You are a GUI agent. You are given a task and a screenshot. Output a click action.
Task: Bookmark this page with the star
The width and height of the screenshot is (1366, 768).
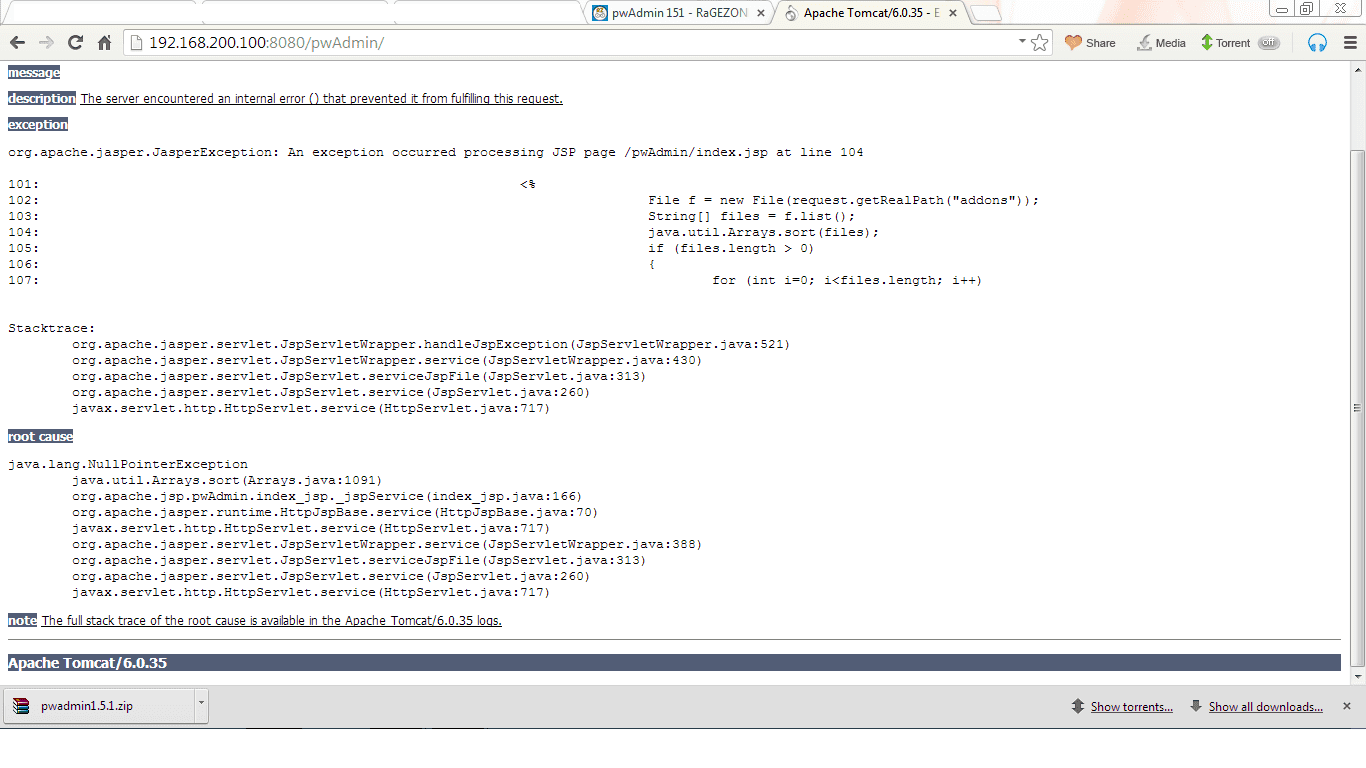point(1040,43)
